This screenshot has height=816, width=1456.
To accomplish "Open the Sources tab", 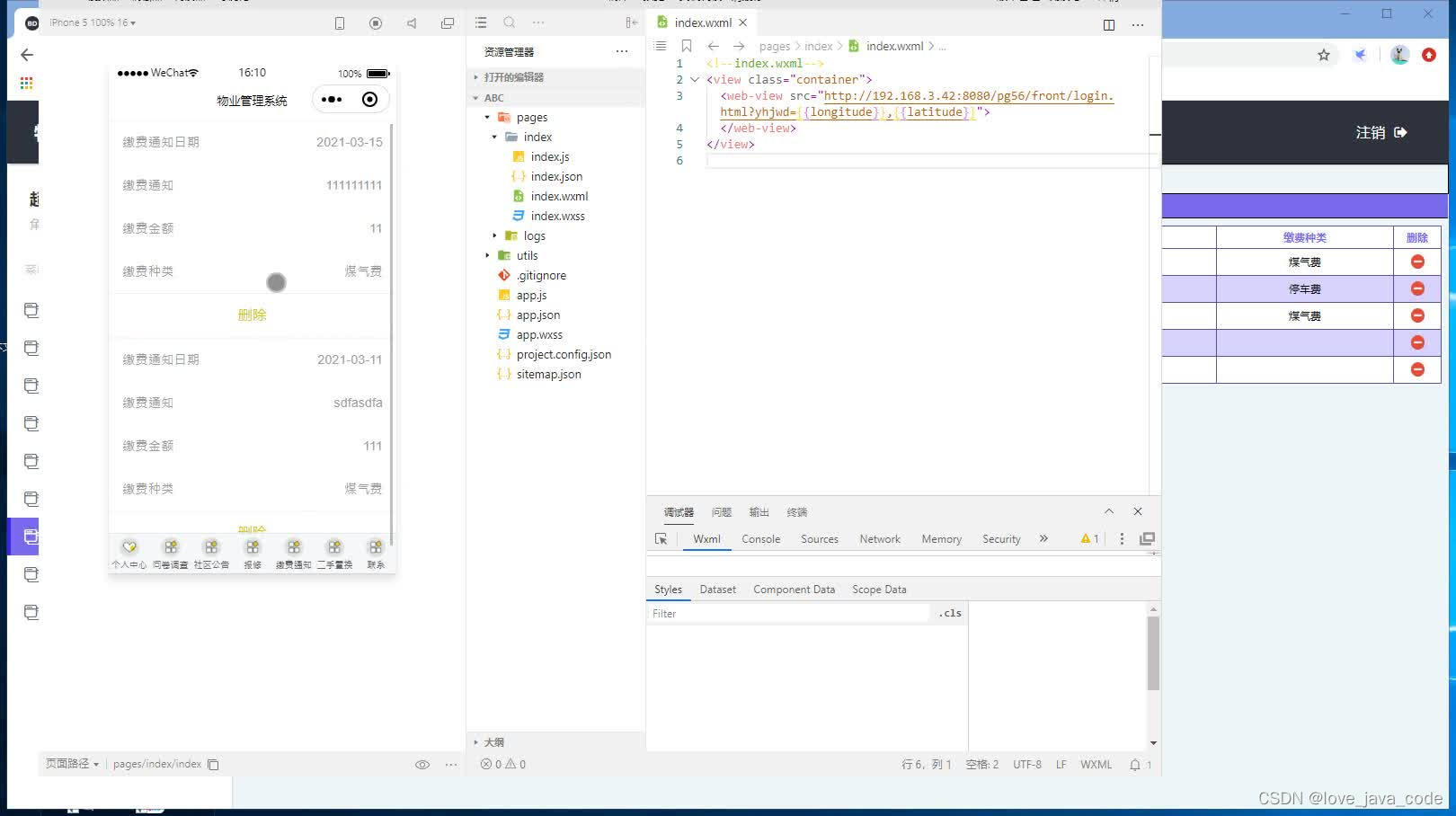I will click(x=820, y=539).
